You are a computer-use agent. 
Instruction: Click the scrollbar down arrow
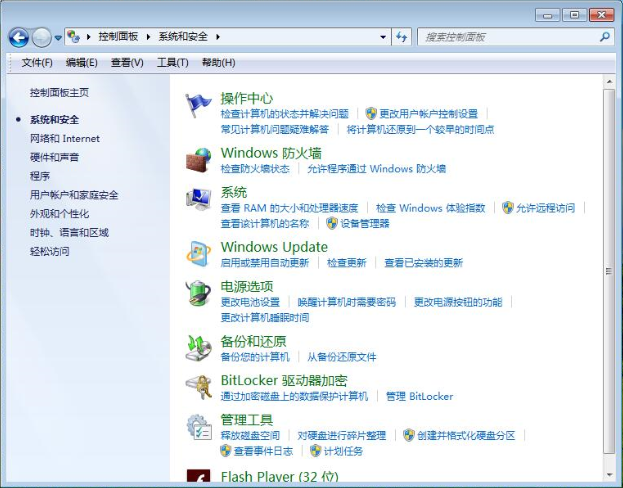coord(609,474)
